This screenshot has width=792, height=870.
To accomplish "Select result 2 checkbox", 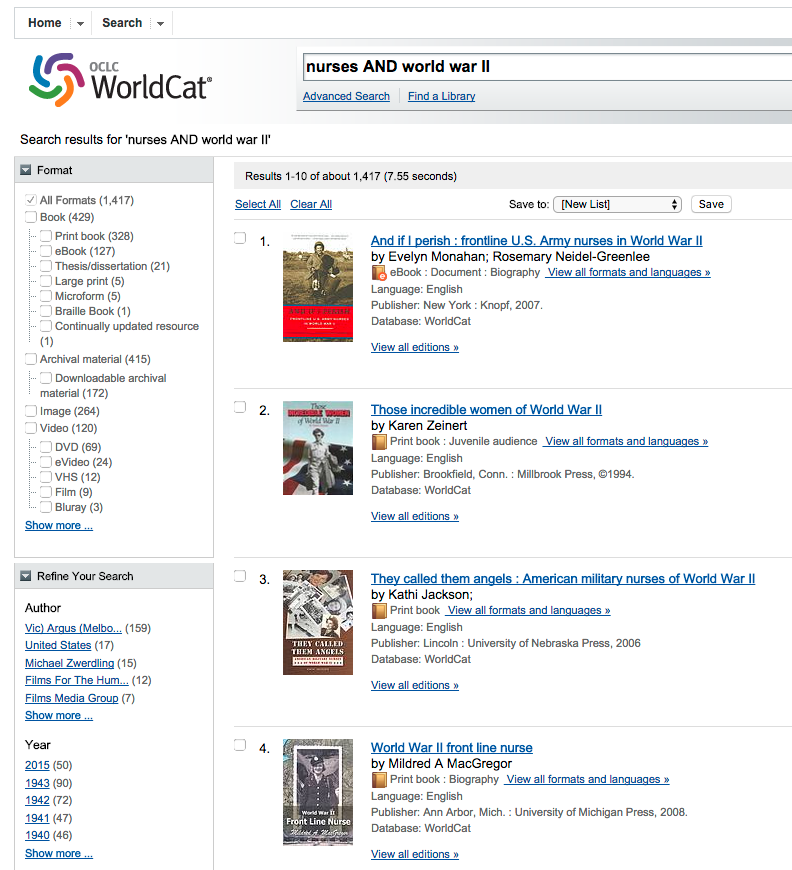I will (x=240, y=407).
